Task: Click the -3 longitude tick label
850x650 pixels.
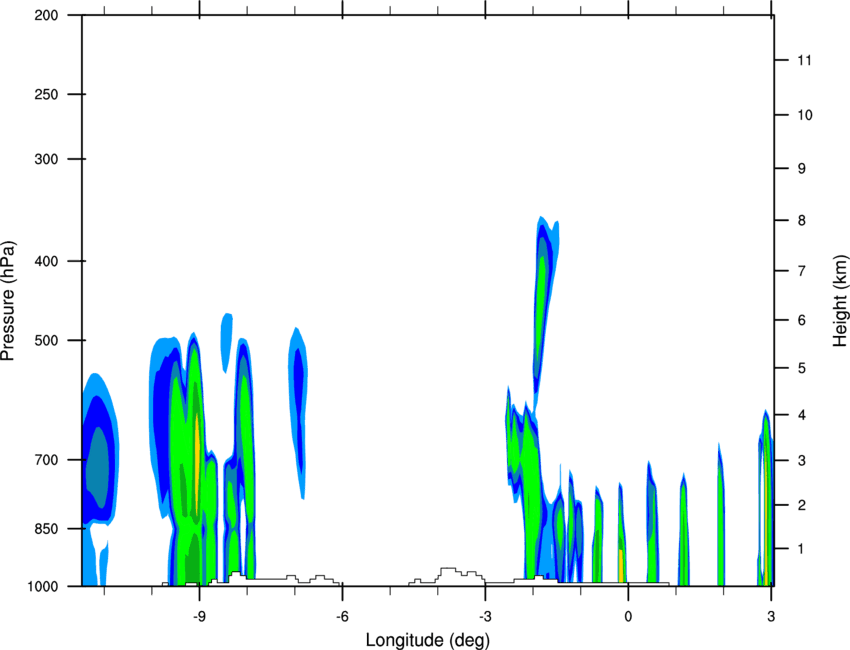Action: coord(485,616)
